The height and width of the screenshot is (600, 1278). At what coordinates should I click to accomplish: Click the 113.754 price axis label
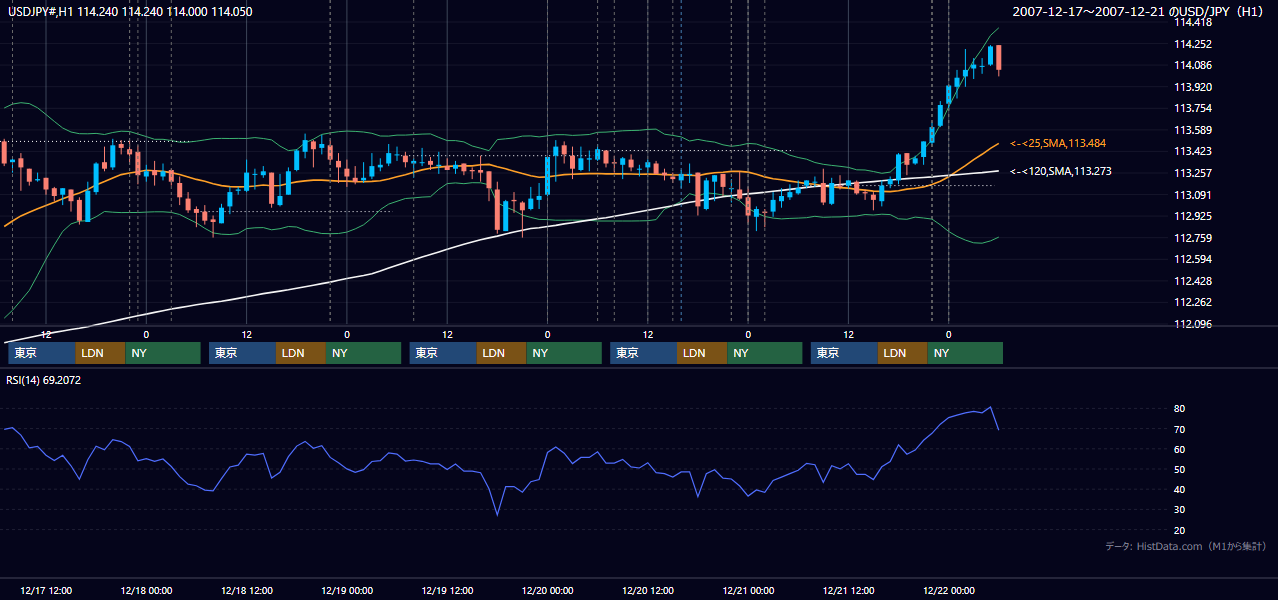pos(1195,108)
